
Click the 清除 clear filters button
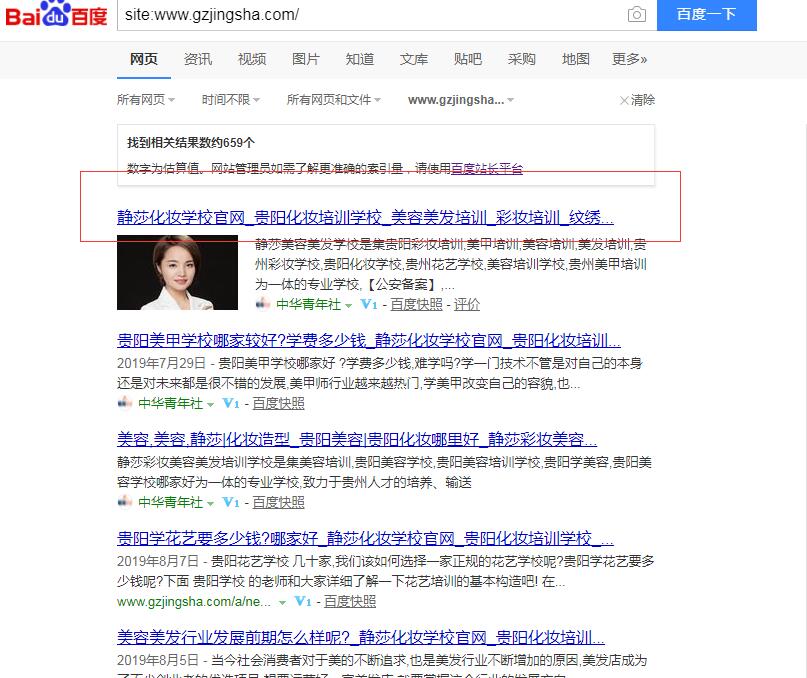637,100
